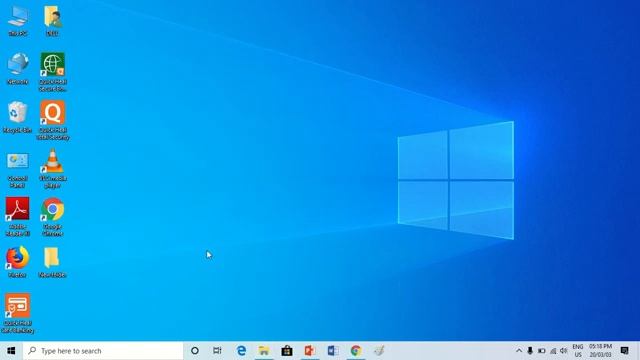Select Quick Heal Secure Browse shortcut
The height and width of the screenshot is (360, 640).
pyautogui.click(x=53, y=72)
